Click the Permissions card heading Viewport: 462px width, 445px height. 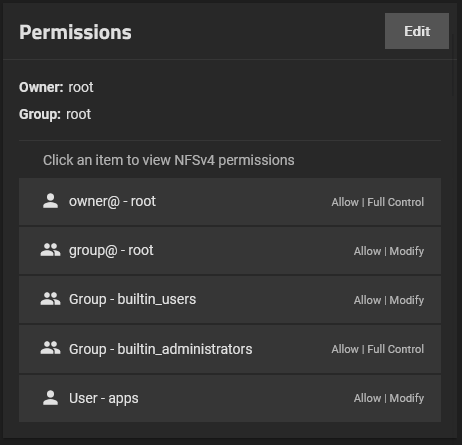pos(75,32)
